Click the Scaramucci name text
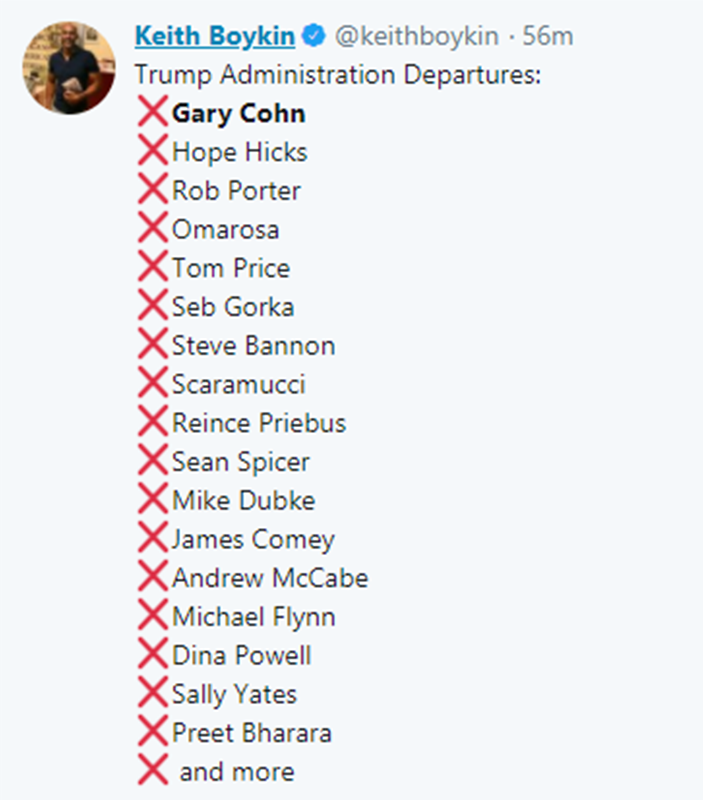The image size is (703, 800). [238, 384]
